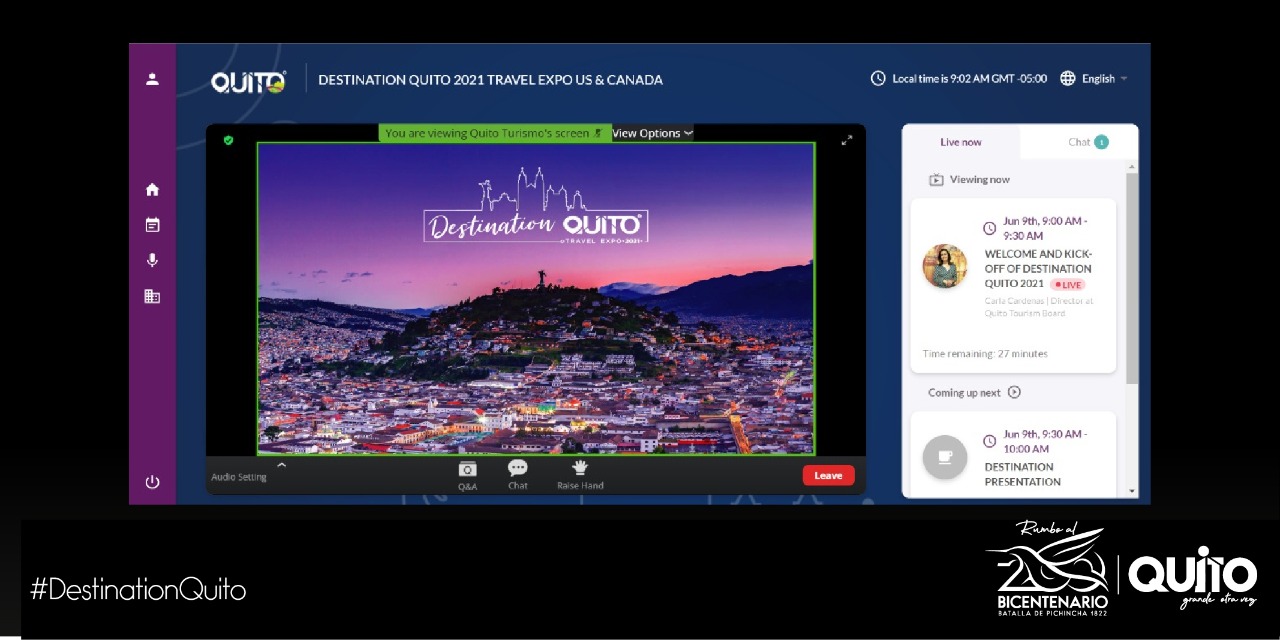1280x640 pixels.
Task: Click the power logout icon
Action: click(x=152, y=482)
